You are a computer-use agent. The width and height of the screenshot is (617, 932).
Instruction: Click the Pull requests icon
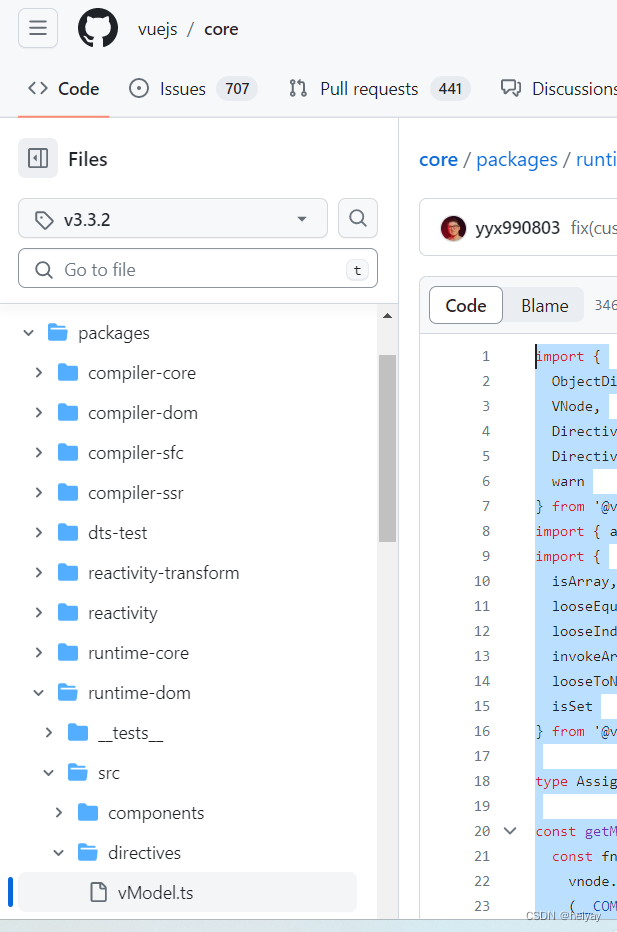point(298,89)
